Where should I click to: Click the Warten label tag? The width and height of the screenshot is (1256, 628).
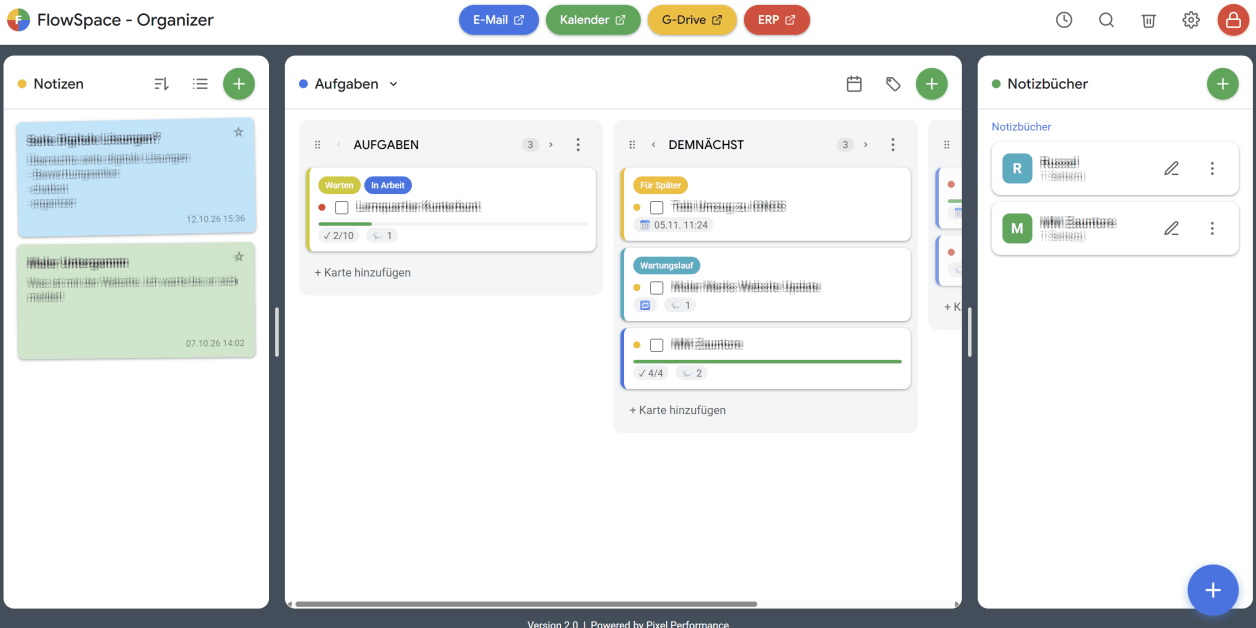[x=339, y=185]
